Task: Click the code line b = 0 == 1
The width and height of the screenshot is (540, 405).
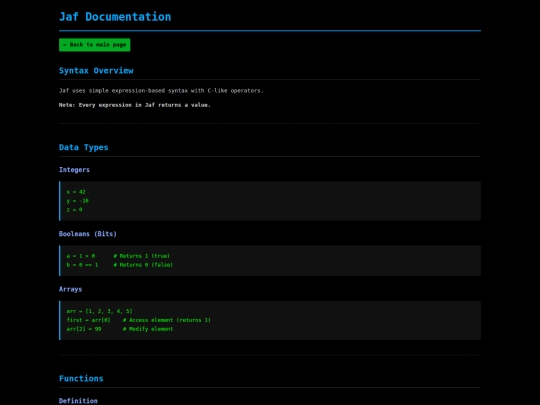Action: click(x=82, y=265)
